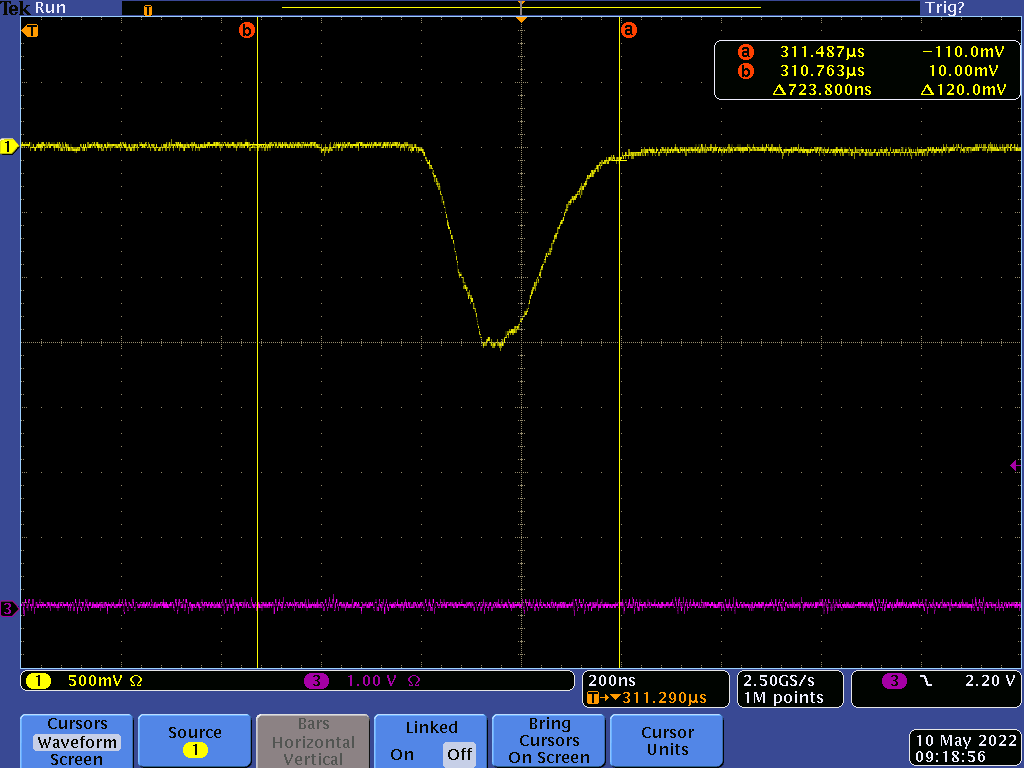Click the magenta trigger level arrow on the right edge
The height and width of the screenshot is (768, 1024).
1015,466
